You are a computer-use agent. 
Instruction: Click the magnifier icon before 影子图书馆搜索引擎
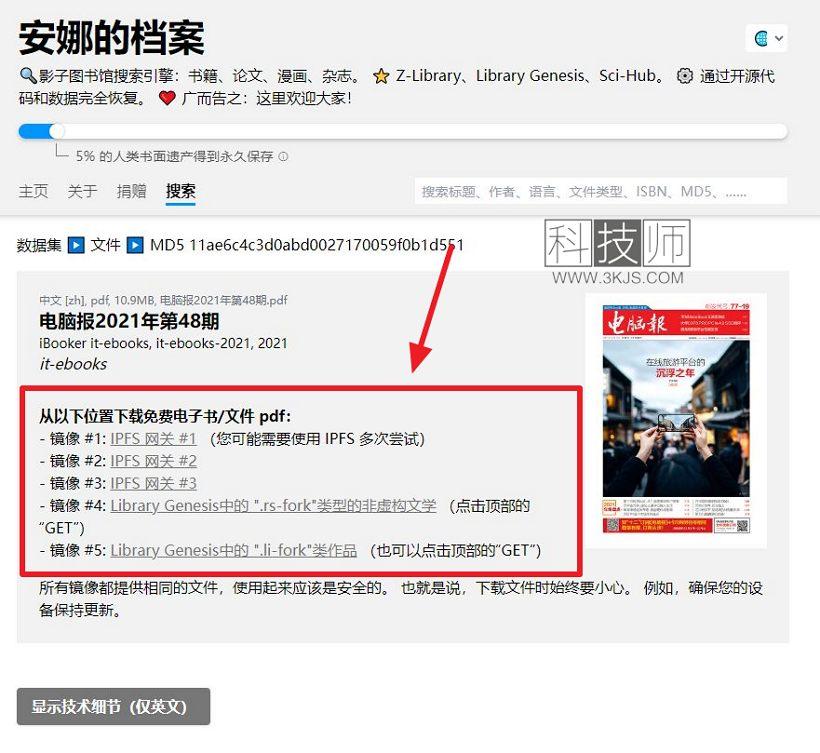tap(28, 76)
